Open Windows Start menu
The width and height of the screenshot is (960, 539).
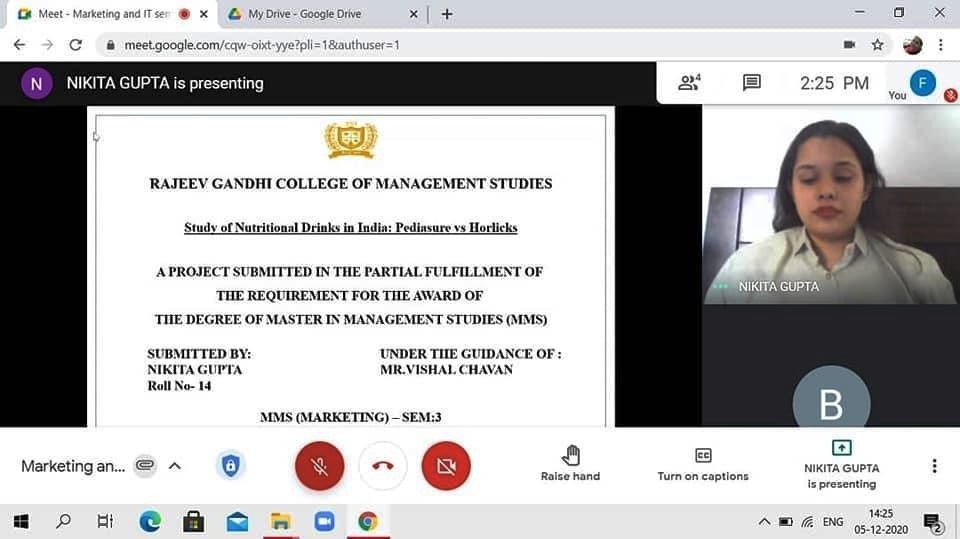click(x=21, y=521)
